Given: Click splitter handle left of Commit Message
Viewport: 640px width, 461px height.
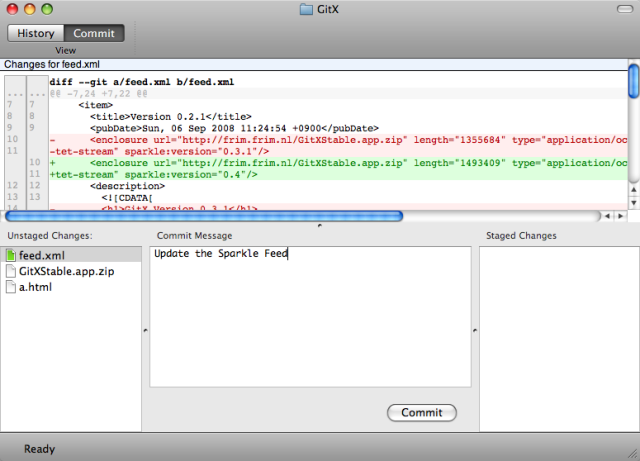Looking at the screenshot, I should point(146,330).
